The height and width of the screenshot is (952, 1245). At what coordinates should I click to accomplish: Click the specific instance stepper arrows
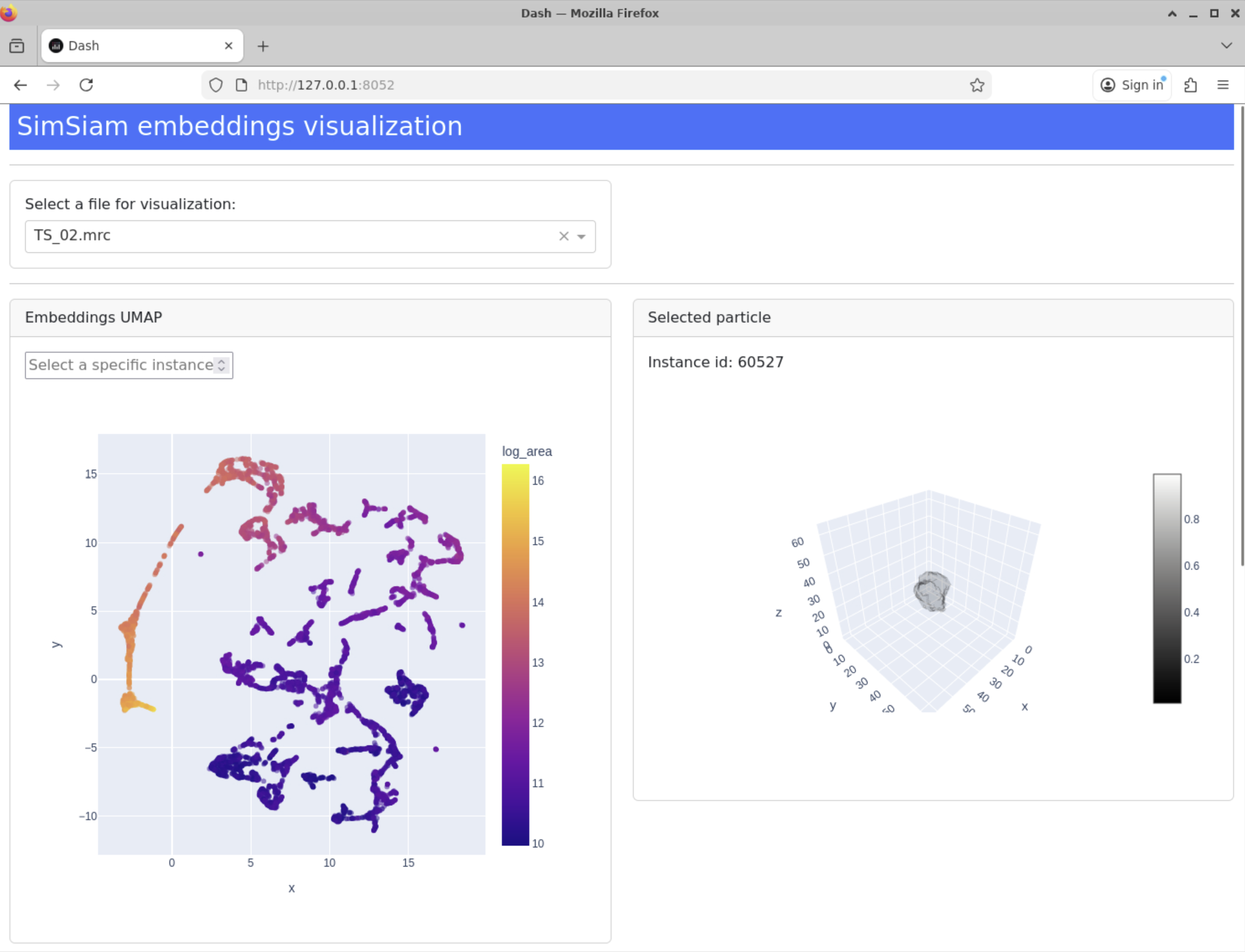coord(222,365)
